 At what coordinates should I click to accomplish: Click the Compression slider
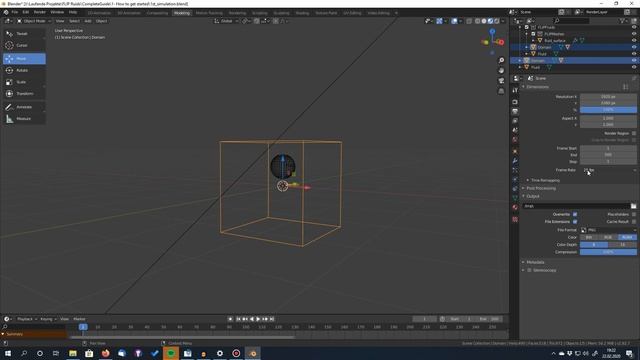[x=608, y=252]
